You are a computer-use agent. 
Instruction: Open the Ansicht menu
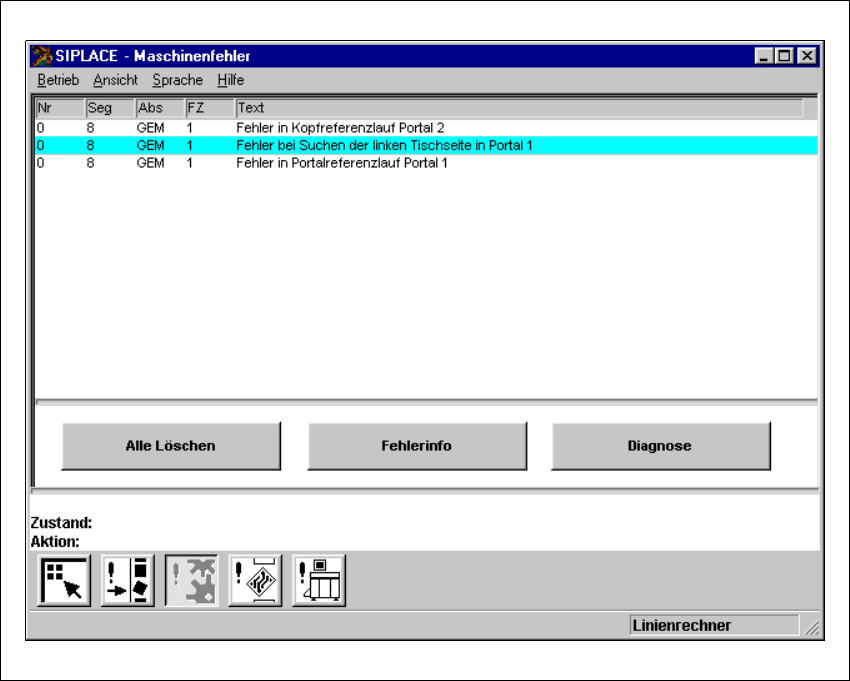[x=115, y=80]
